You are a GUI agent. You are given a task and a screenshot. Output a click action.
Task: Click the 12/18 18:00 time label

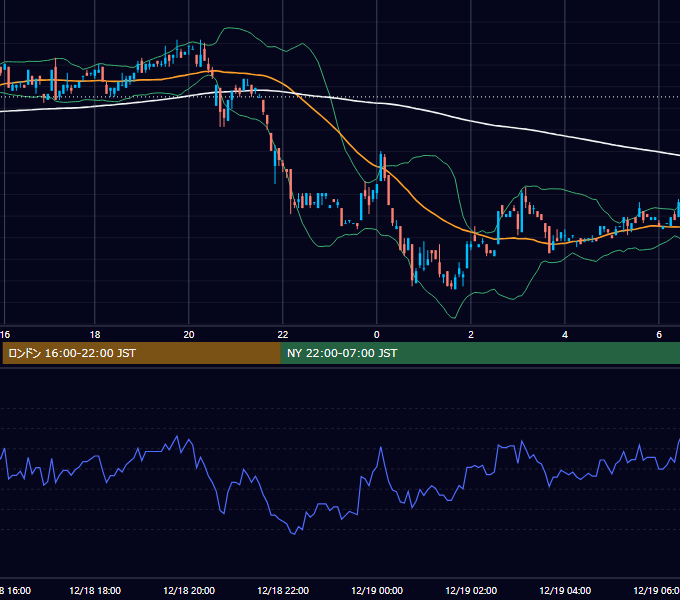pyautogui.click(x=95, y=591)
